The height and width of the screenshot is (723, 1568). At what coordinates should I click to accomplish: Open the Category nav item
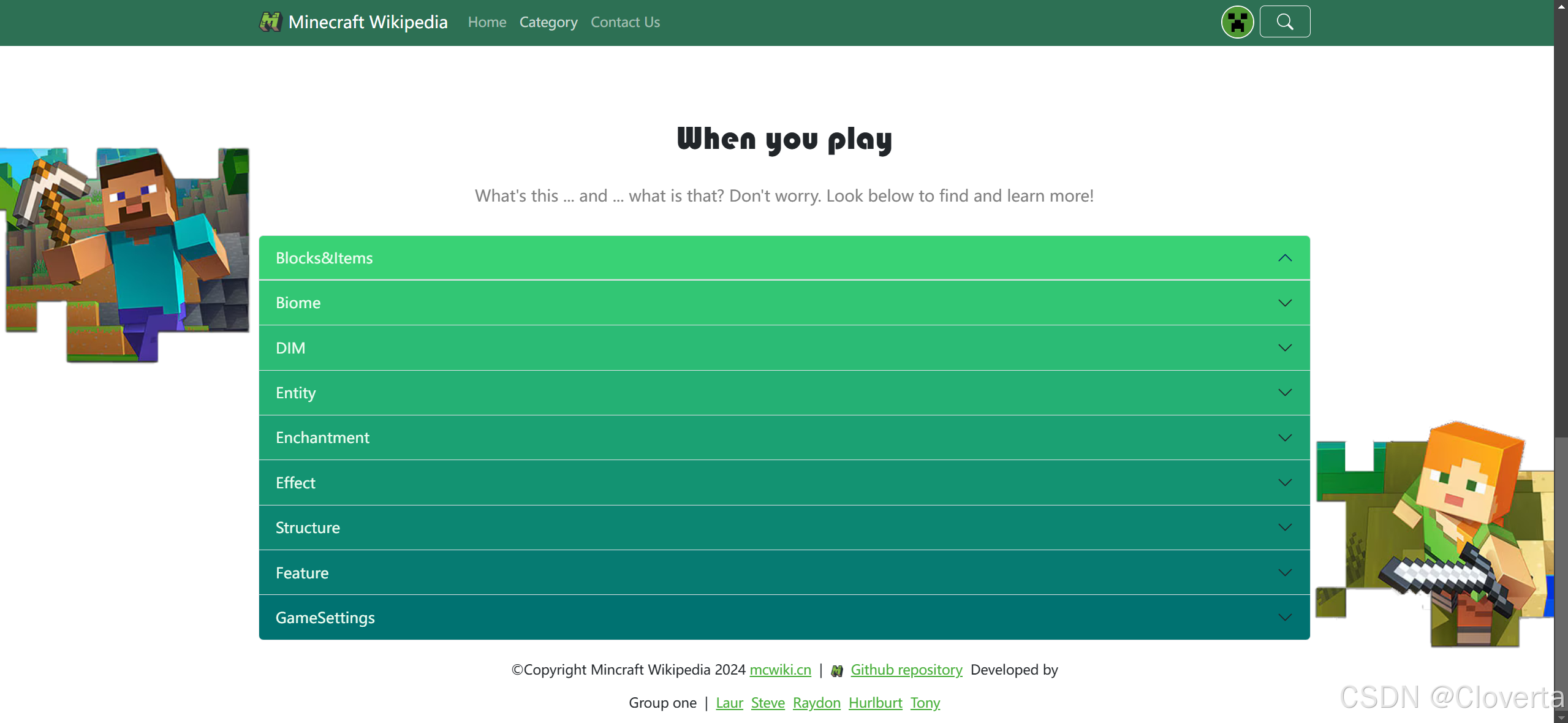pyautogui.click(x=548, y=22)
